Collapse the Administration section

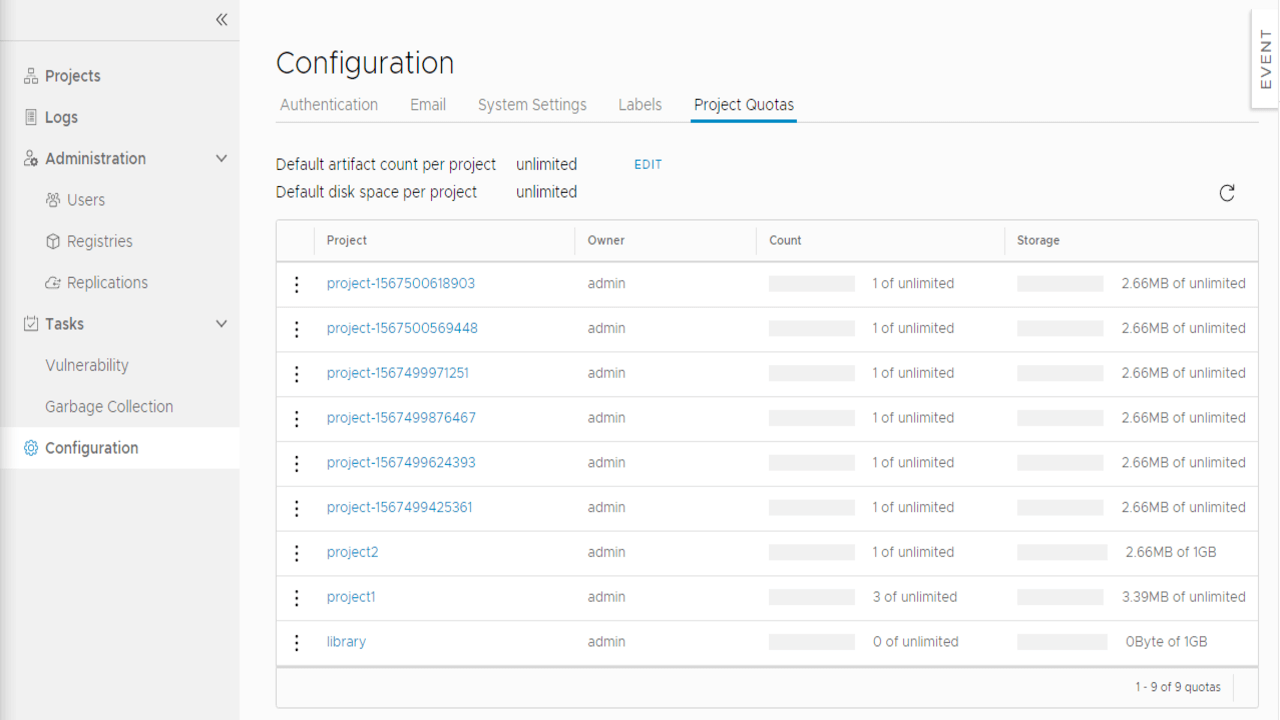[221, 159]
